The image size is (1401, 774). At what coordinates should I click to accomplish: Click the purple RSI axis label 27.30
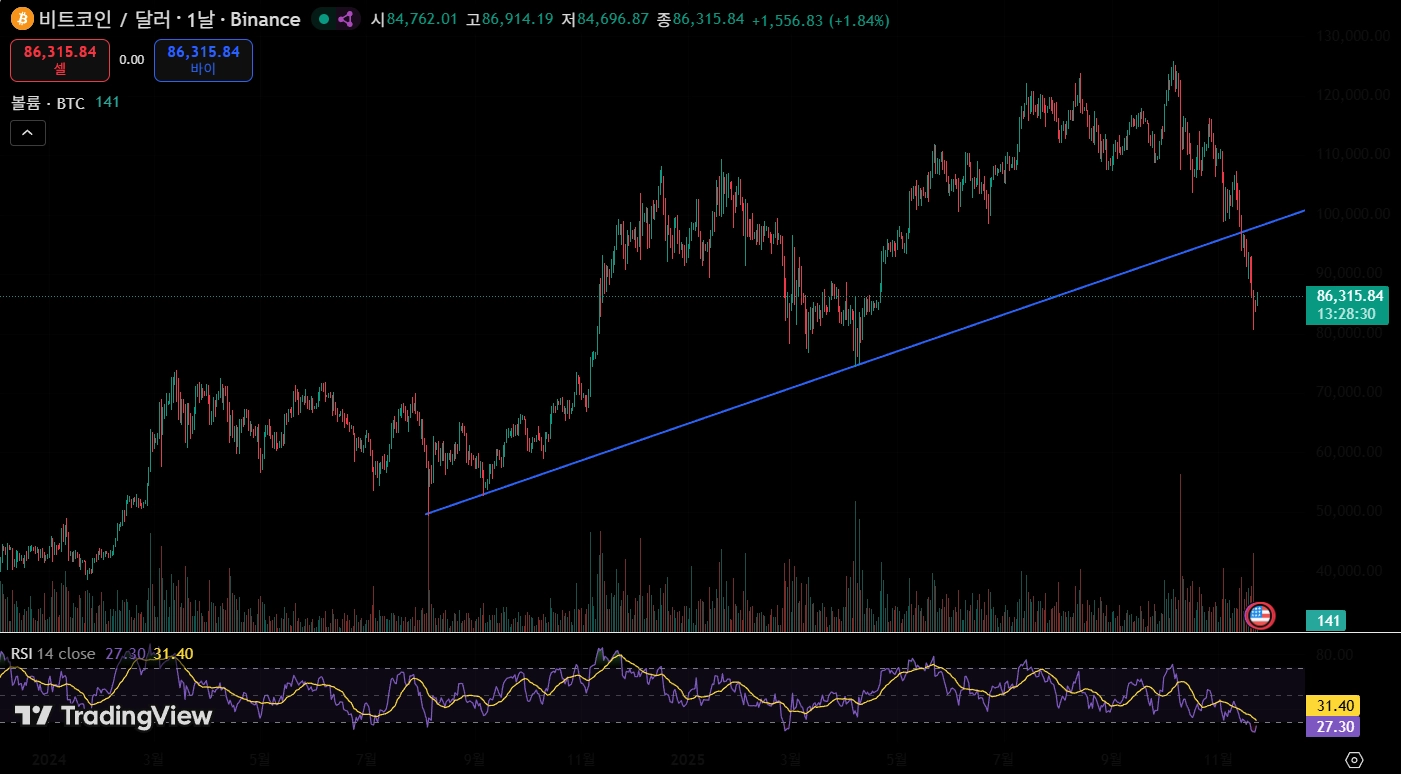pyautogui.click(x=1333, y=727)
